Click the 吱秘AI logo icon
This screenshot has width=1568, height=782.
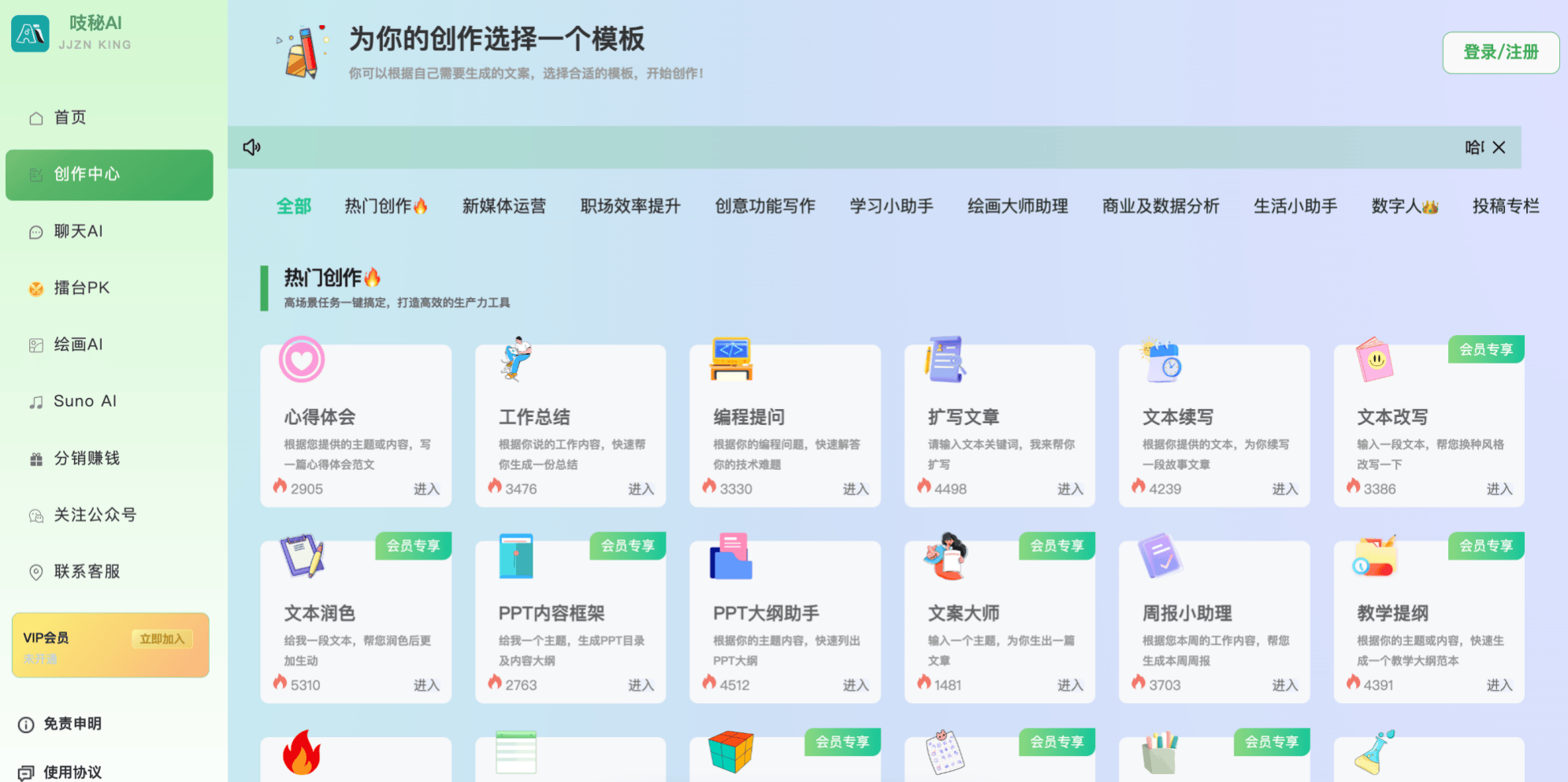pyautogui.click(x=31, y=33)
